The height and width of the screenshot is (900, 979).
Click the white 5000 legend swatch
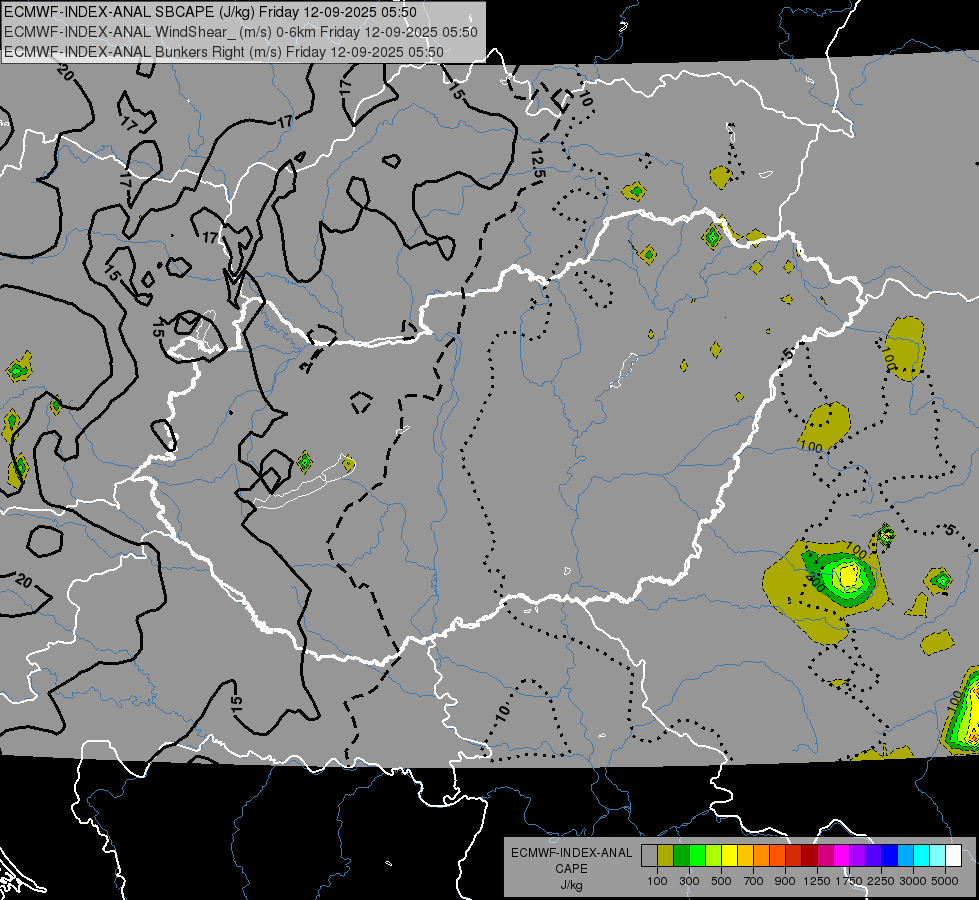953,855
